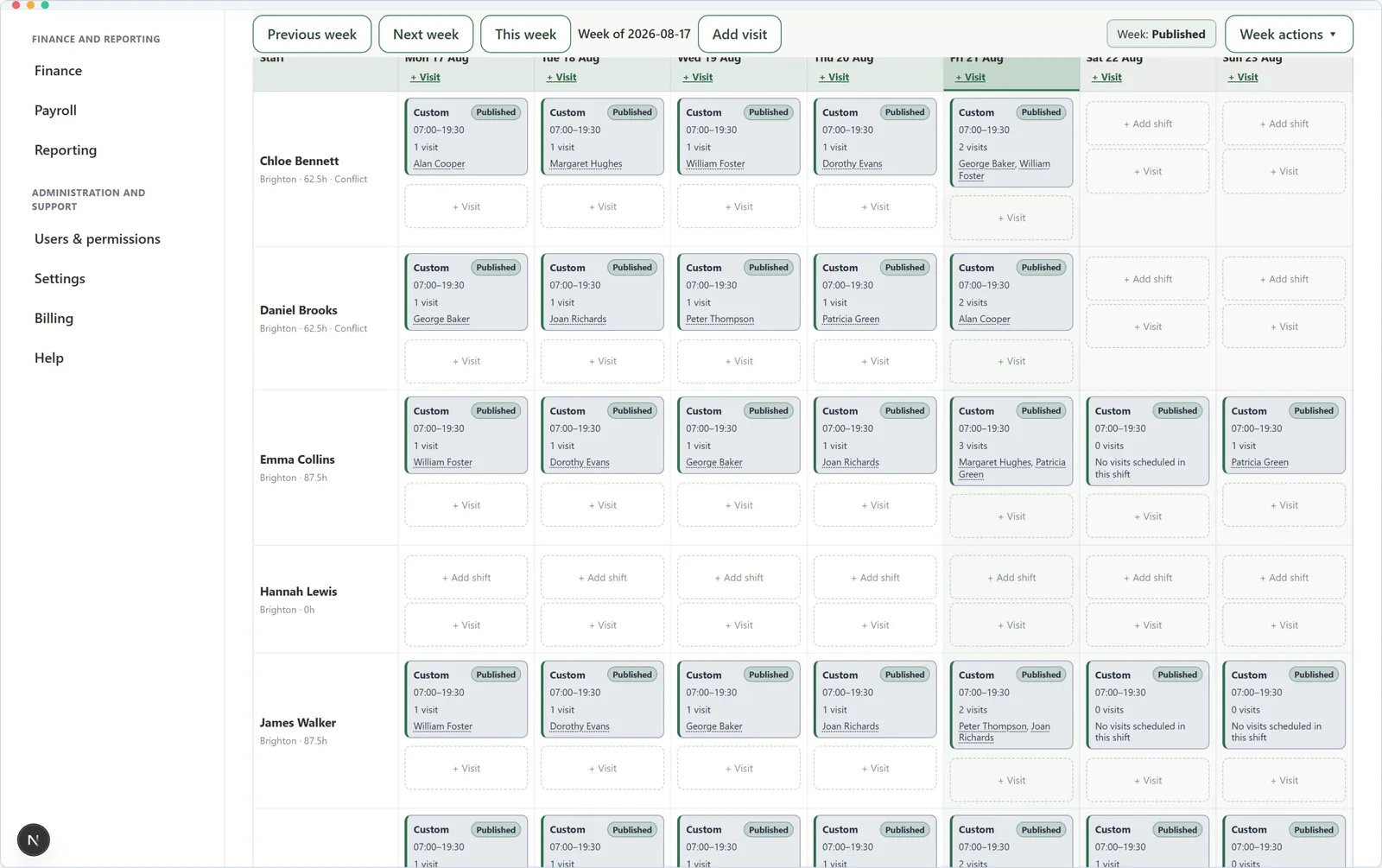Open Reporting in the sidebar
The height and width of the screenshot is (868, 1382).
[x=66, y=150]
